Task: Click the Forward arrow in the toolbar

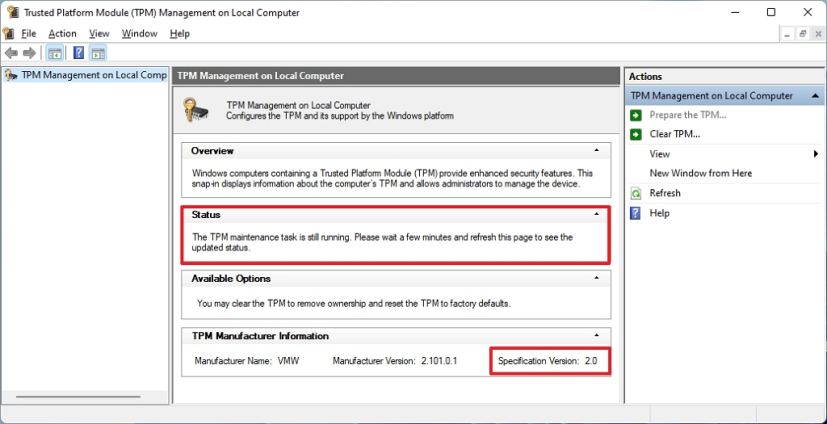Action: [30, 53]
